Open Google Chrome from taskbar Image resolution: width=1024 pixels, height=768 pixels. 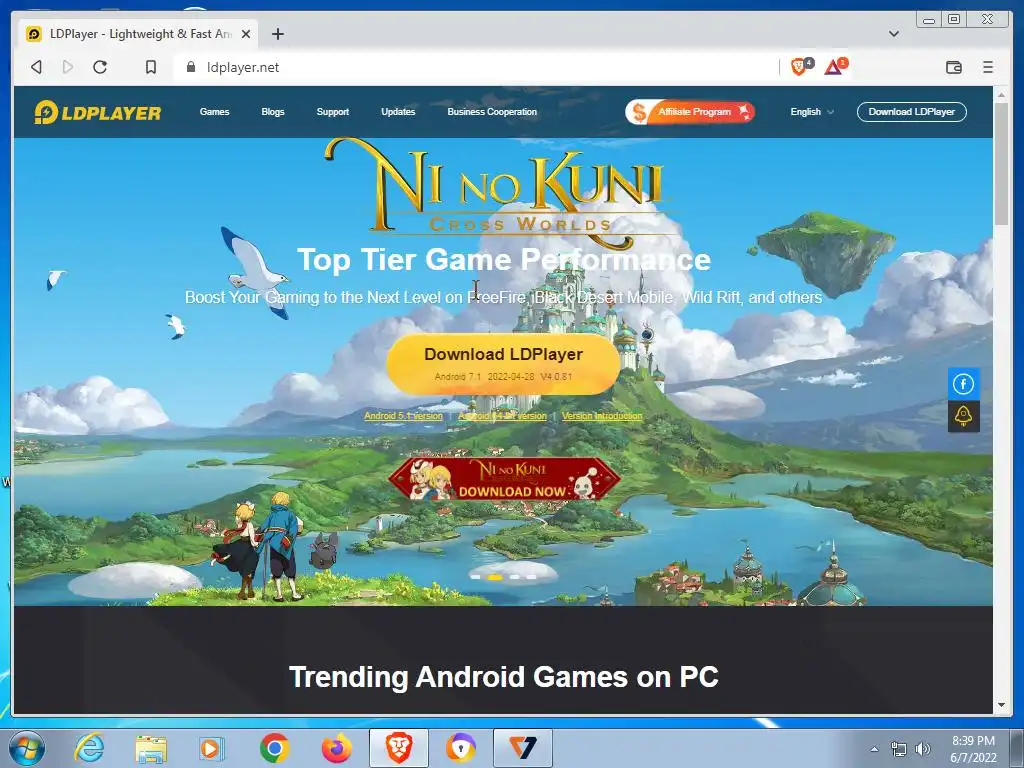[x=274, y=748]
